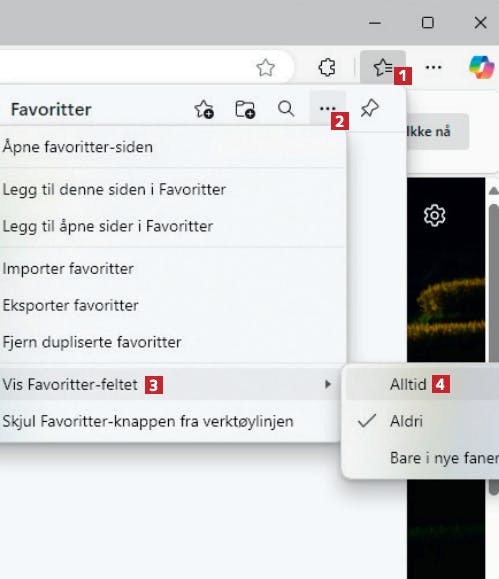Click the Copilot icon in toolbar
The height and width of the screenshot is (579, 499).
click(481, 67)
